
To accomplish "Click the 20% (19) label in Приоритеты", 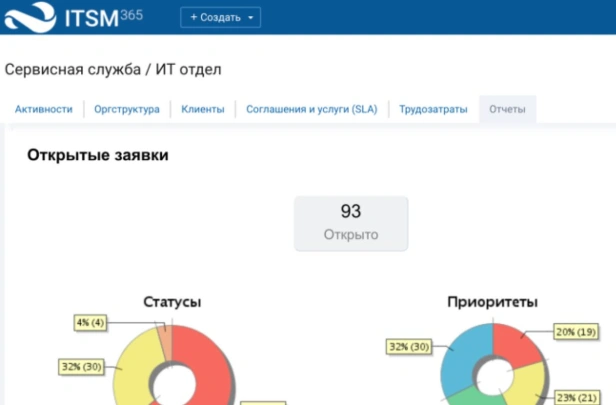I will pyautogui.click(x=576, y=332).
